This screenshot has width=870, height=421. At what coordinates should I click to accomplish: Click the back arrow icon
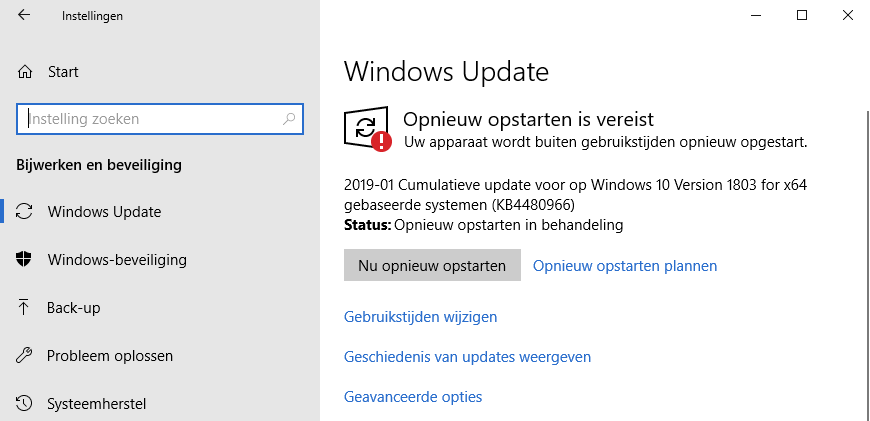(x=24, y=16)
